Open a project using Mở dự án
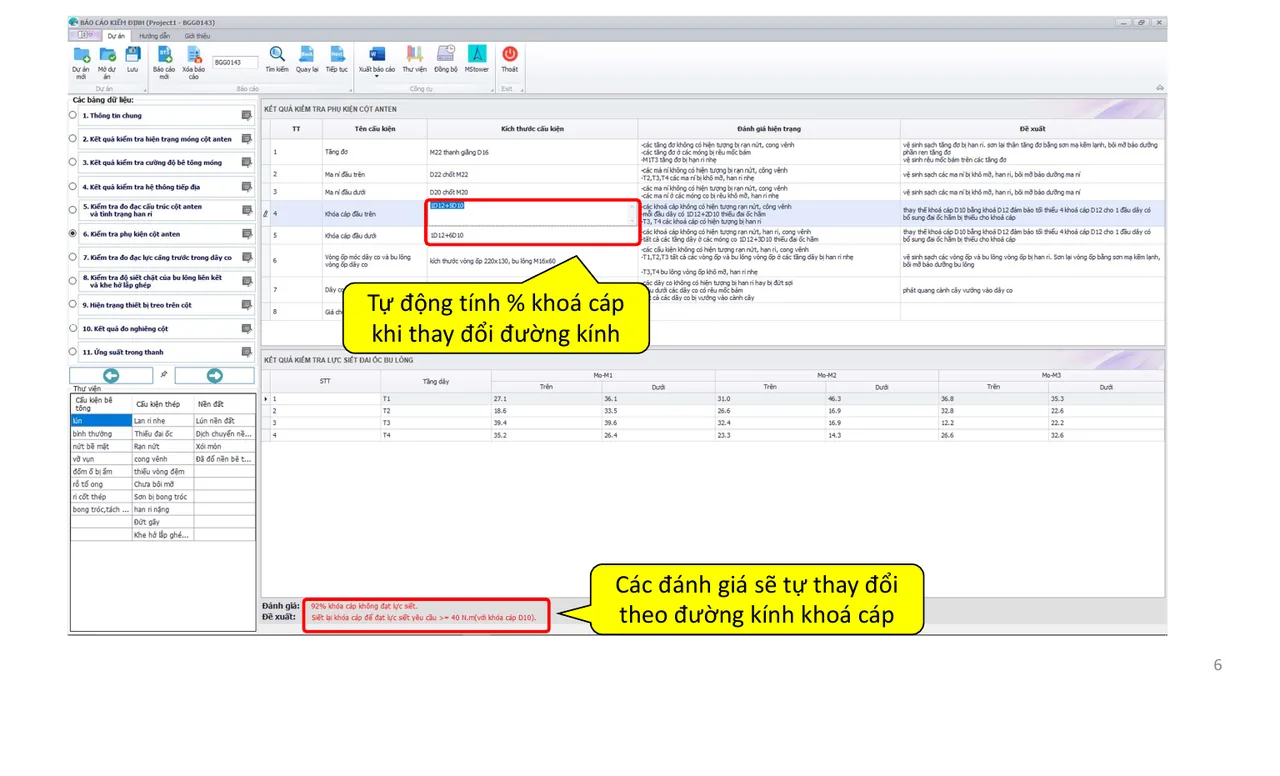The height and width of the screenshot is (776, 1280). [106, 61]
